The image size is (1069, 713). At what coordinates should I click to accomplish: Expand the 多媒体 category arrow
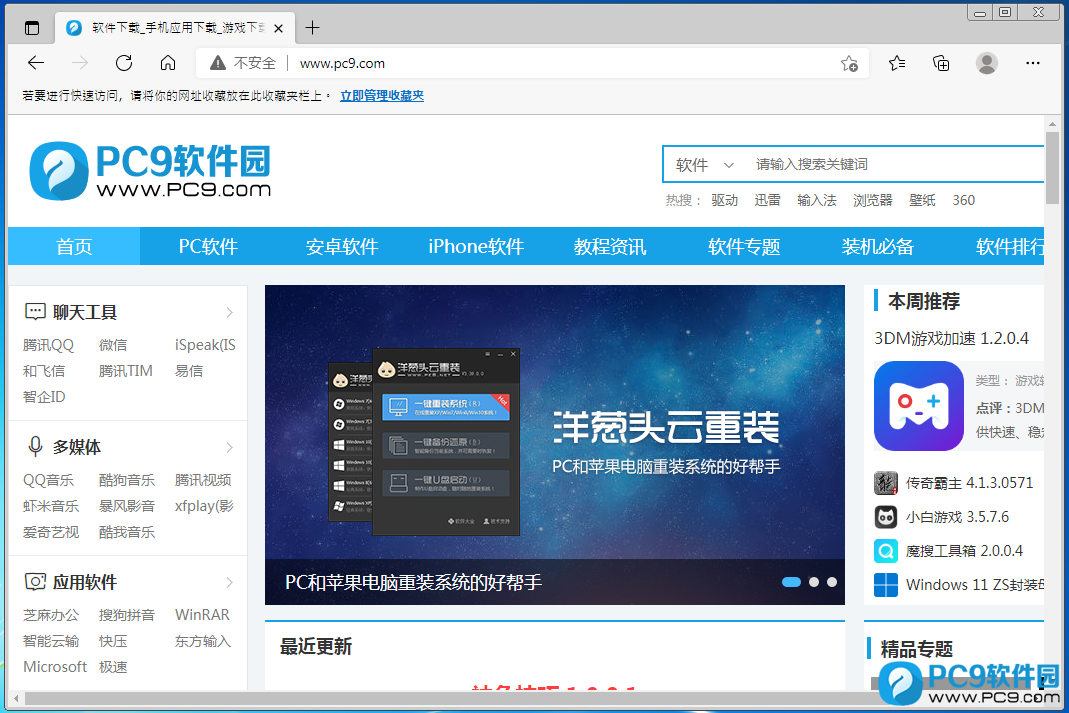pyautogui.click(x=230, y=447)
